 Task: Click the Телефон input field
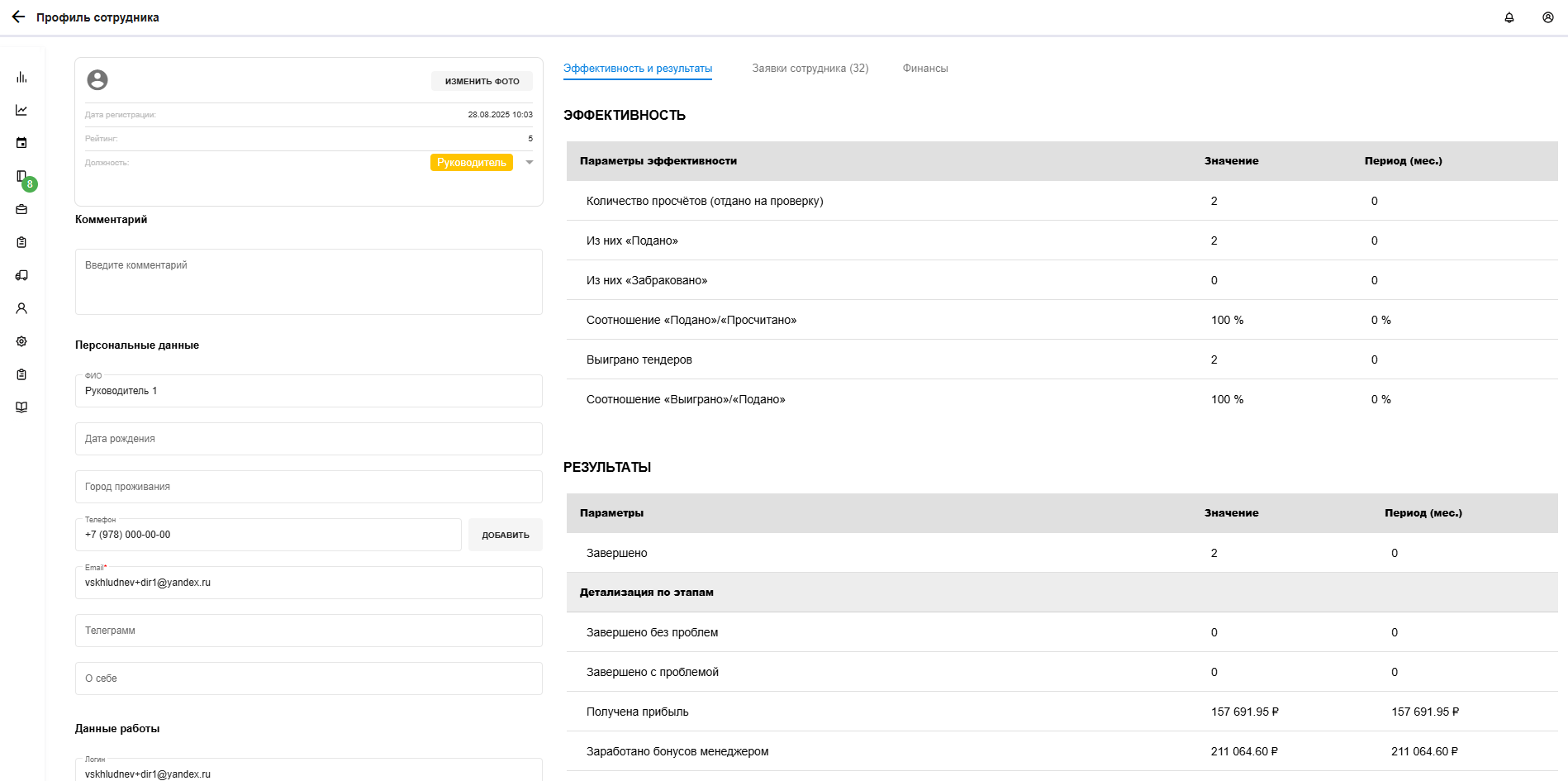pyautogui.click(x=268, y=535)
